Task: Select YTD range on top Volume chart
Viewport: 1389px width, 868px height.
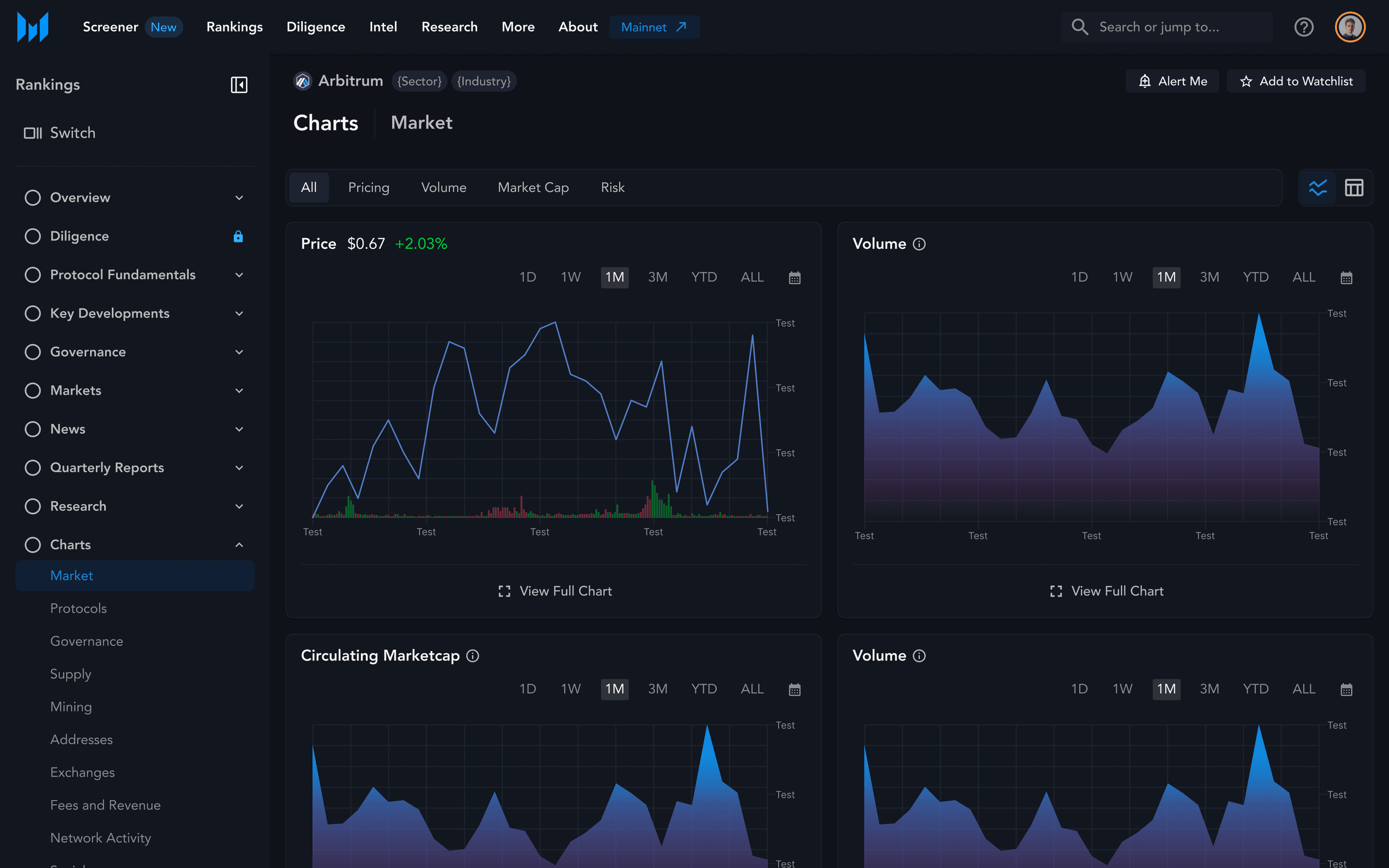Action: point(1255,278)
